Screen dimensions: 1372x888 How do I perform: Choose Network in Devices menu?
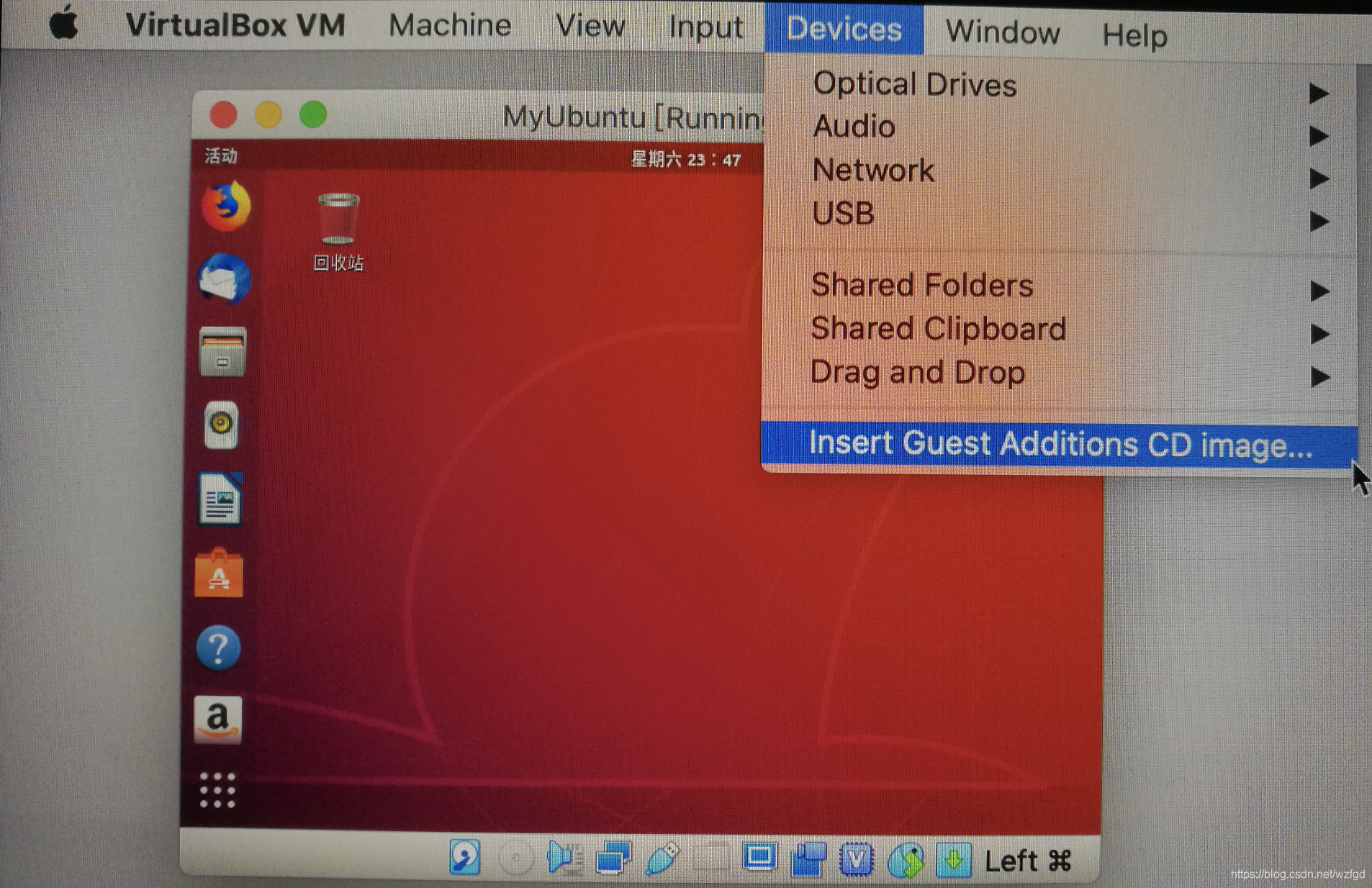click(x=1060, y=171)
